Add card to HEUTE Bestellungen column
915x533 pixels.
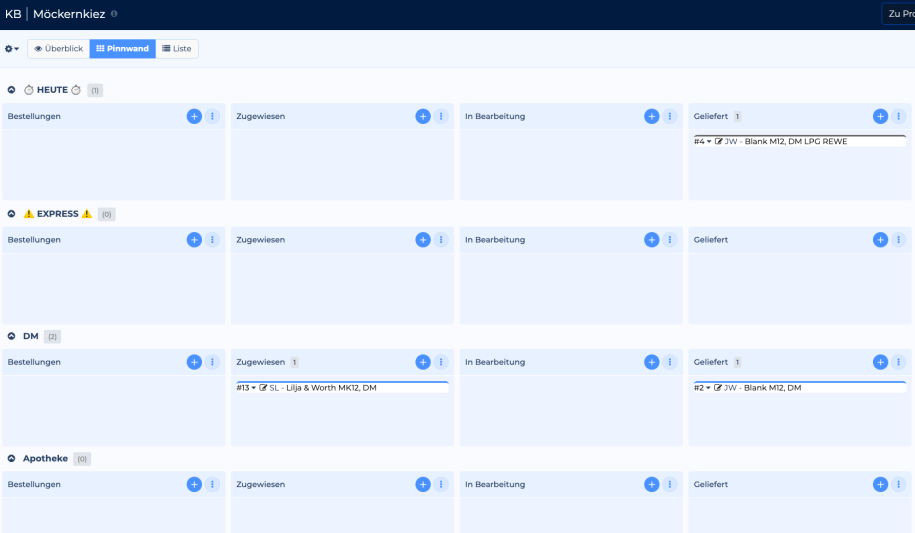[194, 116]
